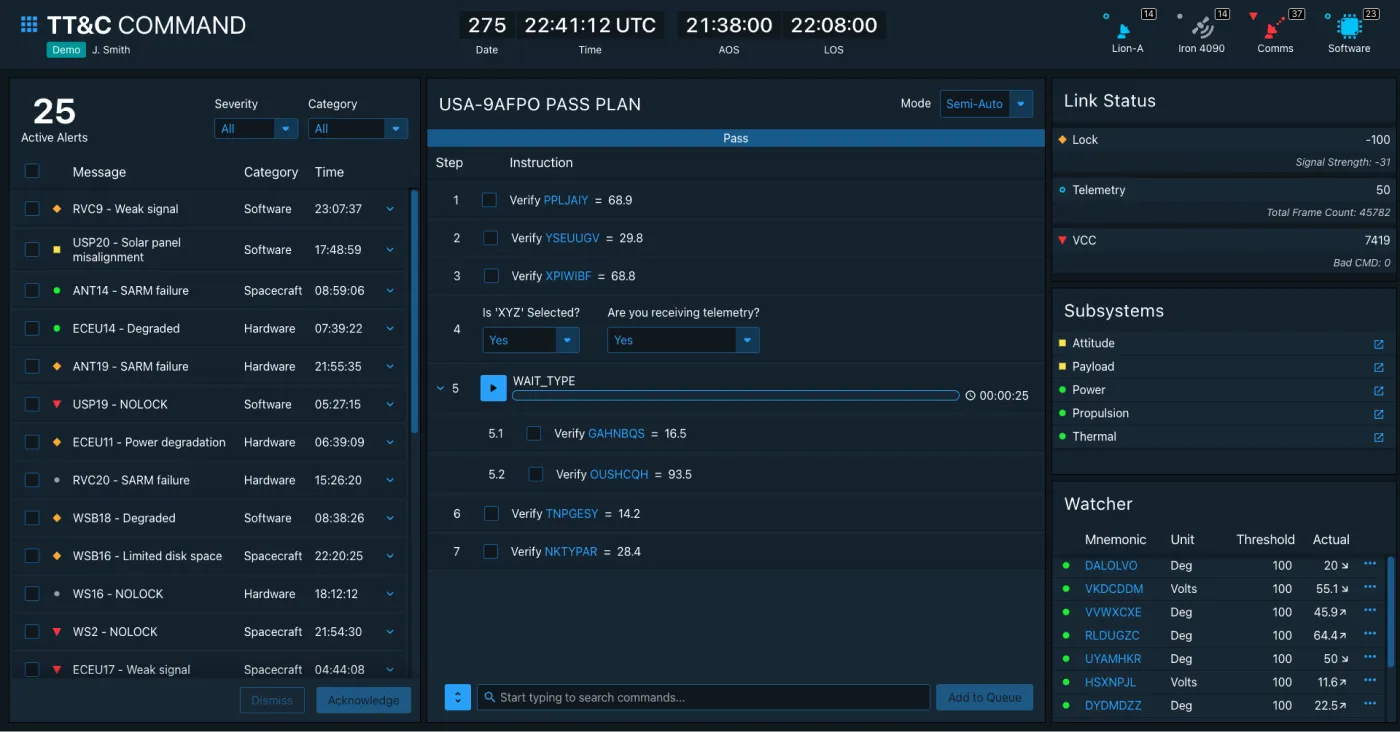
Task: Open the Severity filter dropdown
Action: tap(255, 128)
